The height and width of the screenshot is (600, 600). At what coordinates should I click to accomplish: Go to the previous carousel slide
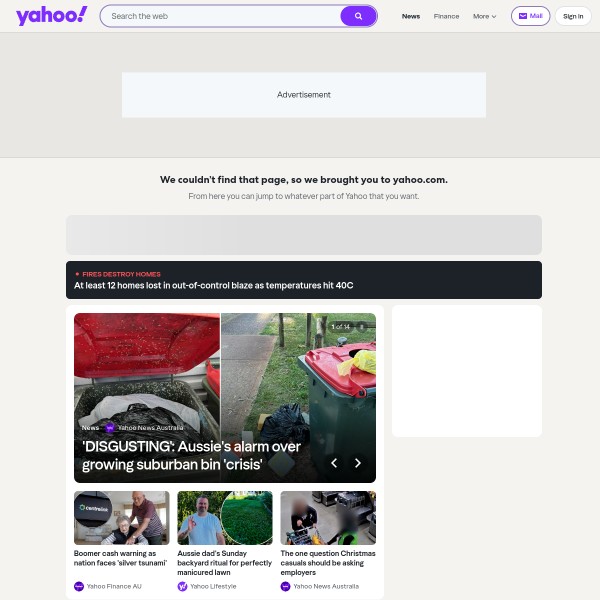(x=334, y=463)
